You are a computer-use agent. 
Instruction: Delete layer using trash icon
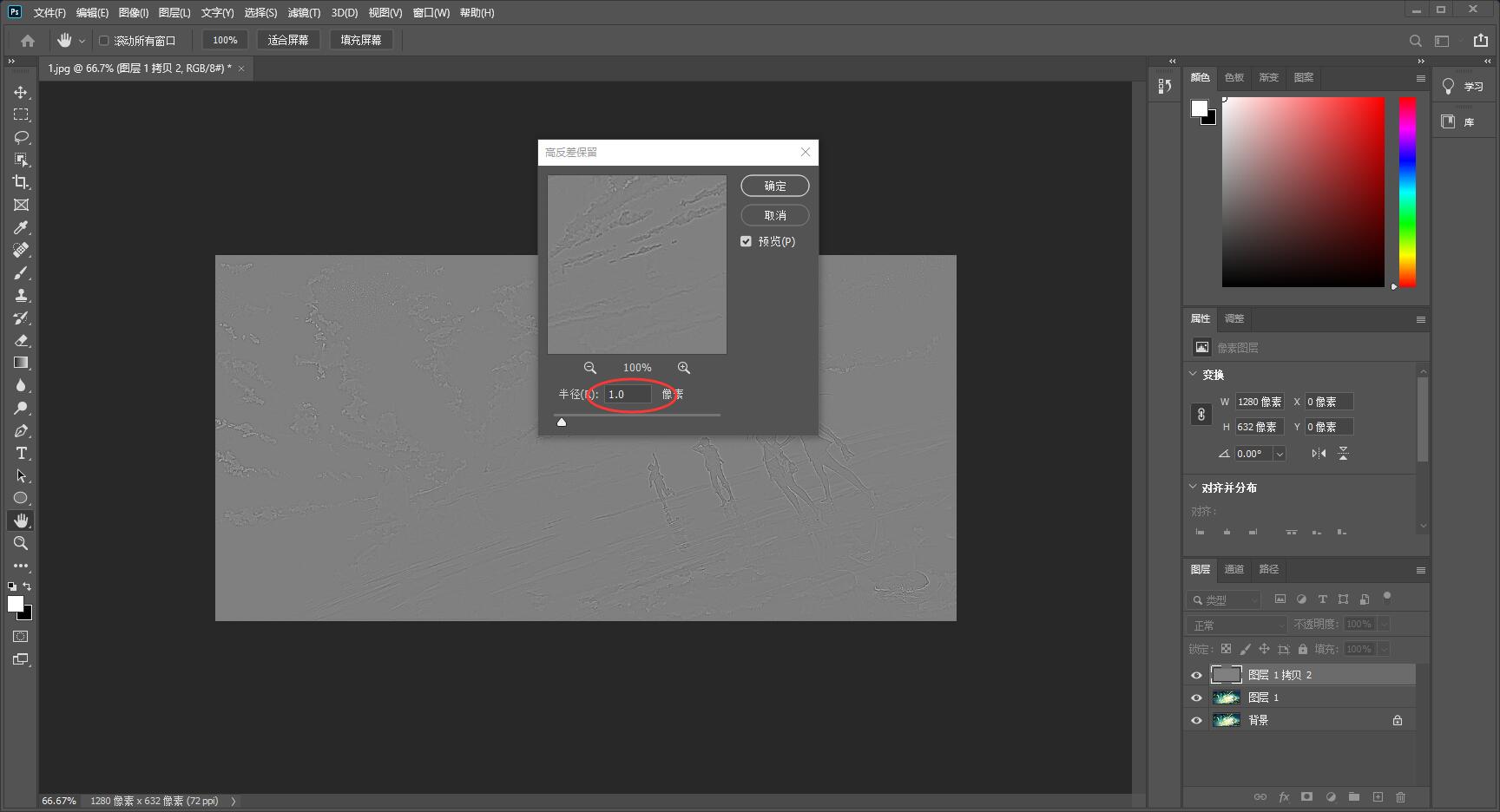point(1400,796)
